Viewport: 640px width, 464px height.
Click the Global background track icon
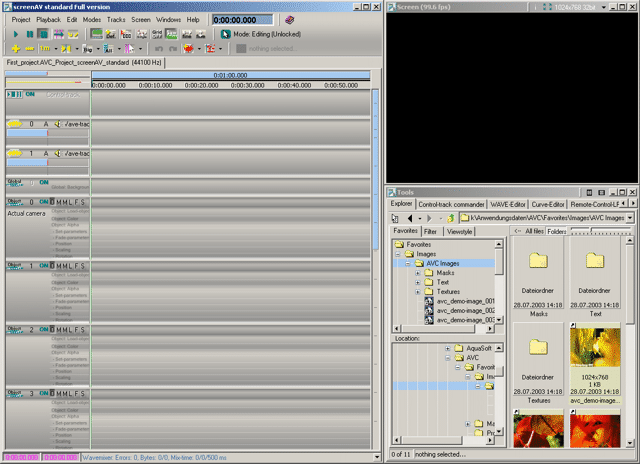(x=15, y=182)
